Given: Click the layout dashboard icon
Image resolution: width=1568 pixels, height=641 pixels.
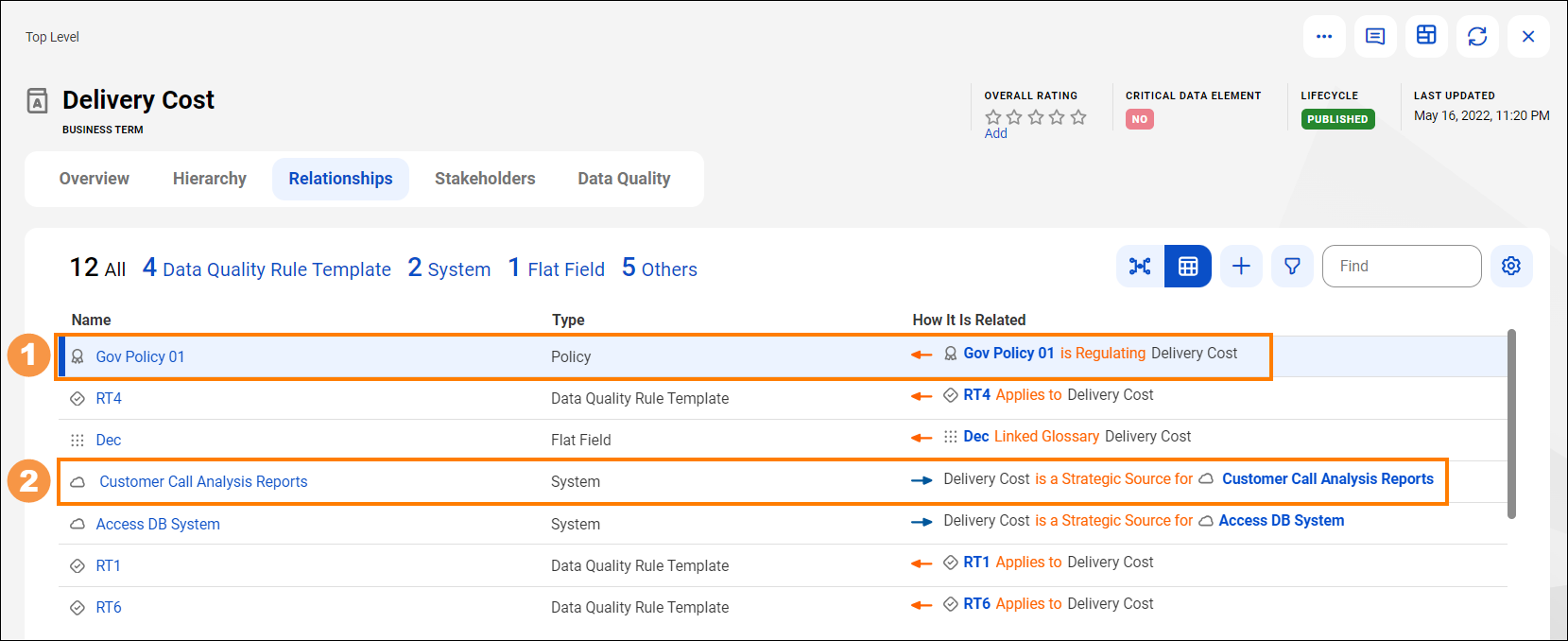Looking at the screenshot, I should (x=1426, y=37).
